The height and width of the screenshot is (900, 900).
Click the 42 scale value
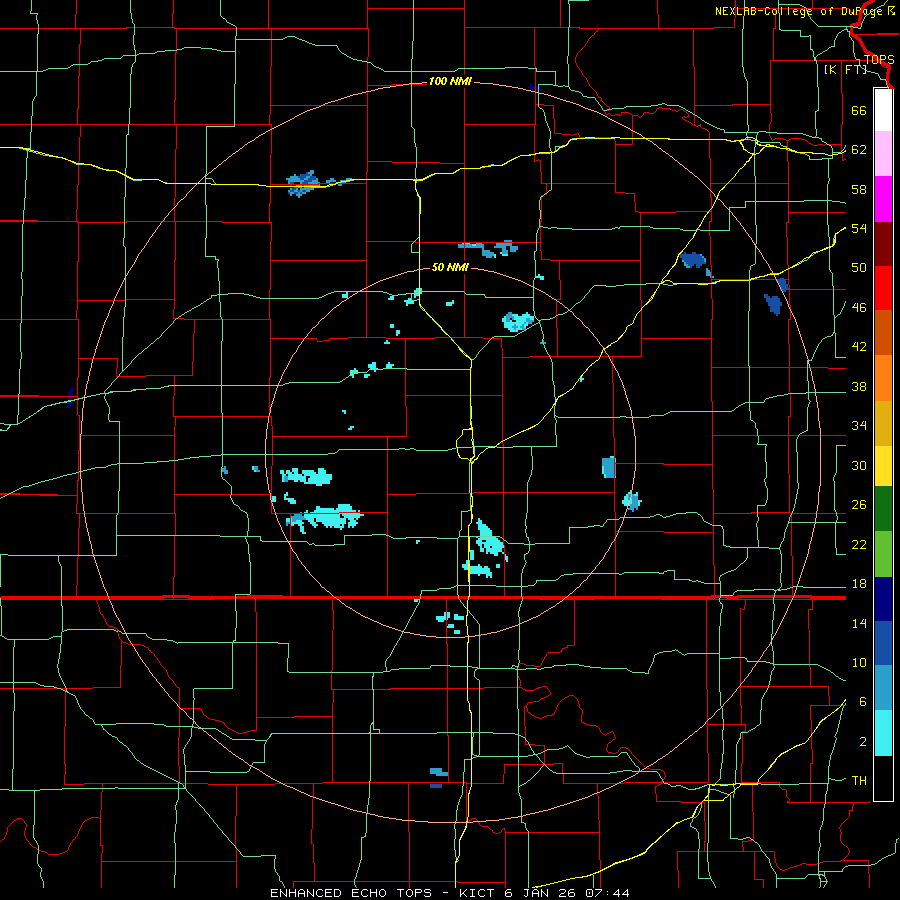pos(859,347)
